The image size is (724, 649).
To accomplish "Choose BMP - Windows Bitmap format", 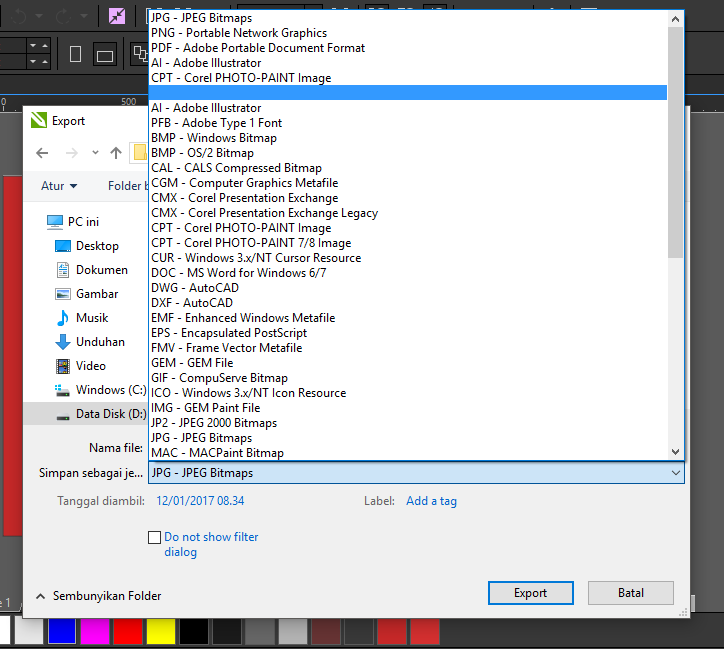I will point(408,138).
